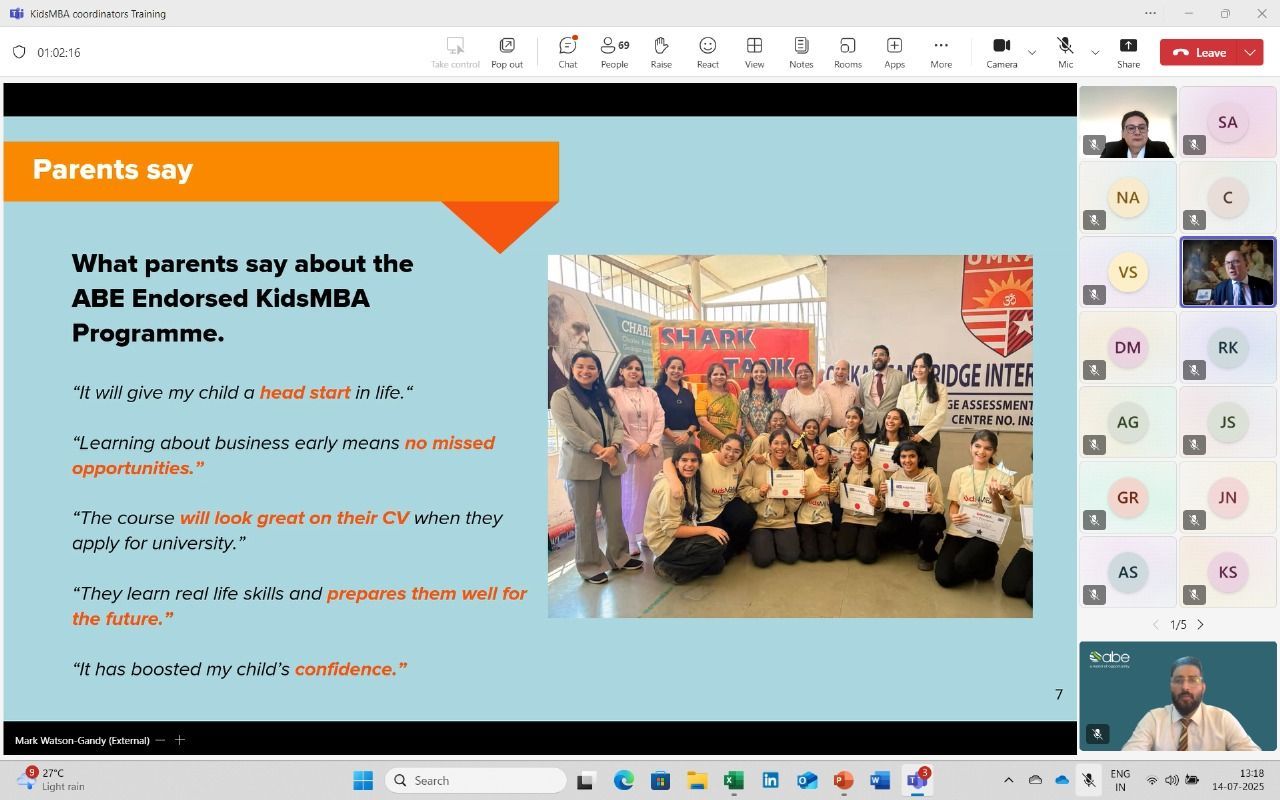
Task: Click the meeting shield security icon
Action: point(19,52)
